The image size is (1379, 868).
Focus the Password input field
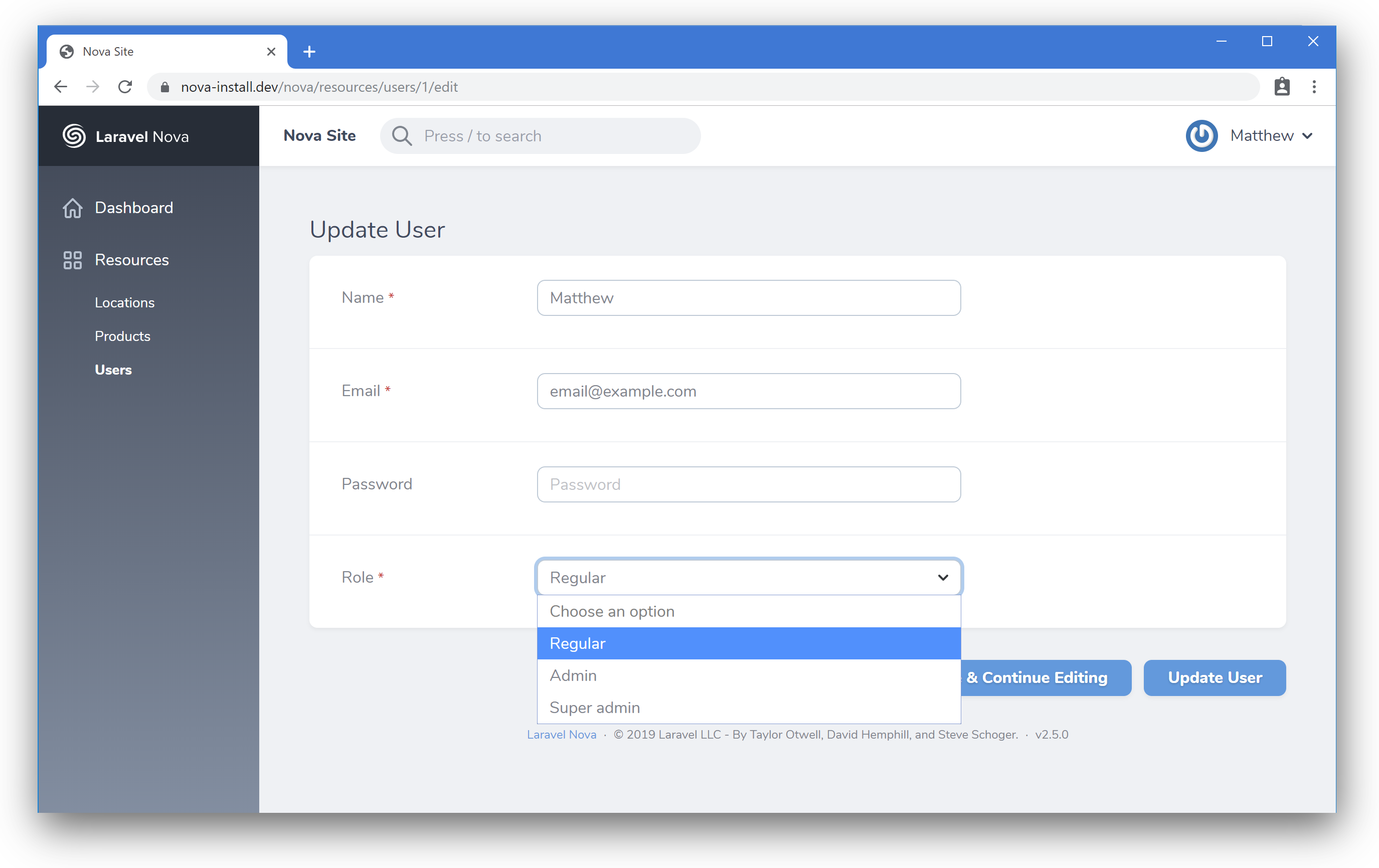point(748,484)
